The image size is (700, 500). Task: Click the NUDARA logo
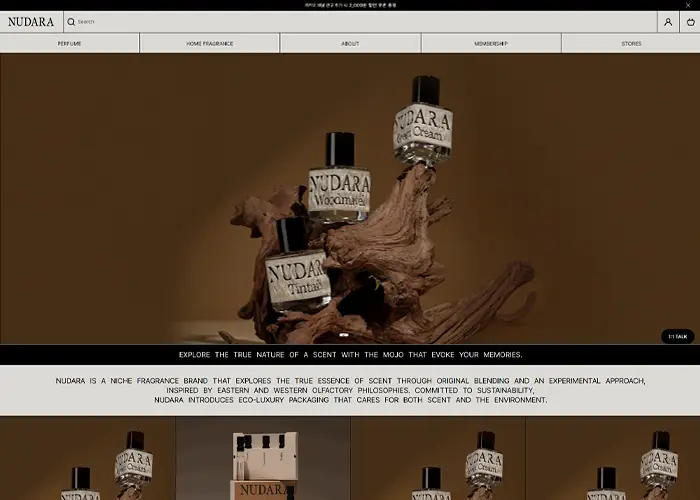click(31, 22)
